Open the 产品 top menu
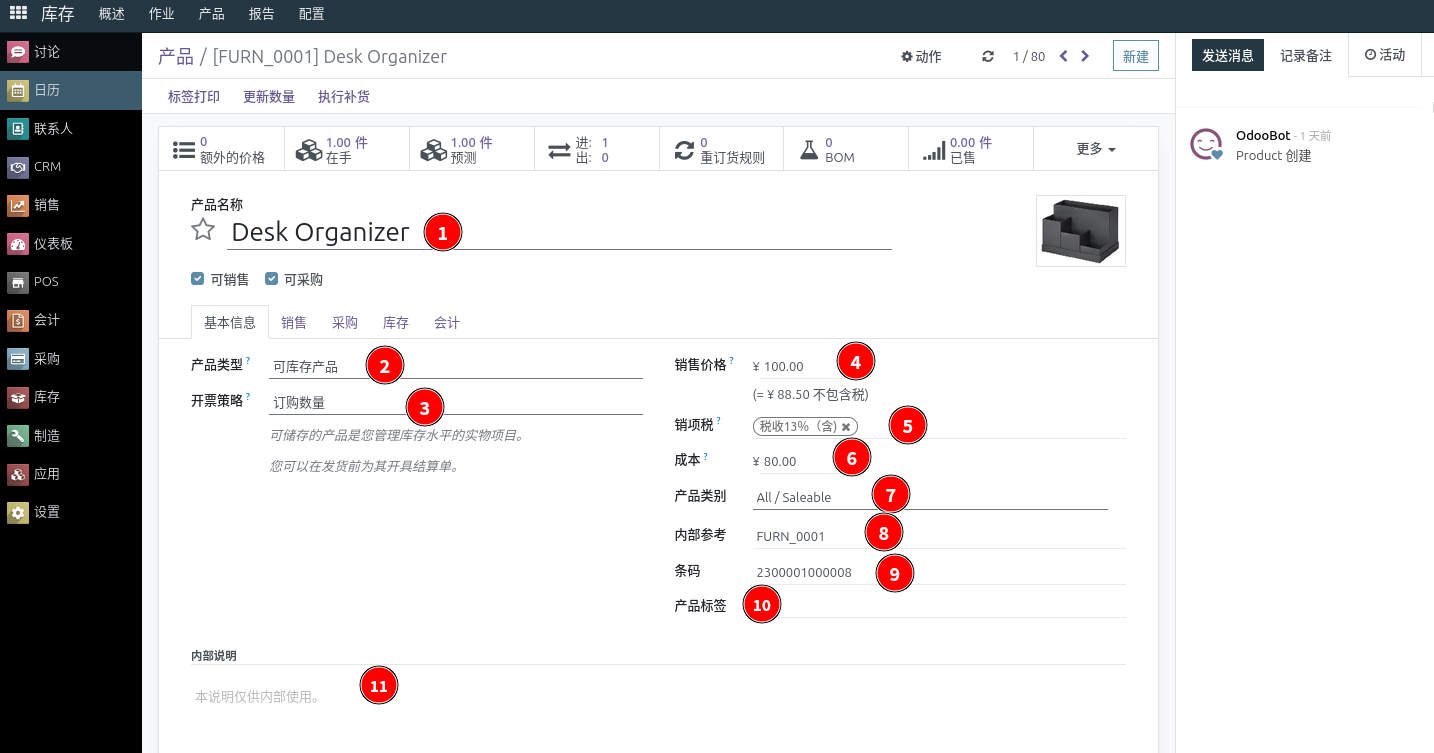This screenshot has width=1434, height=753. click(x=211, y=14)
